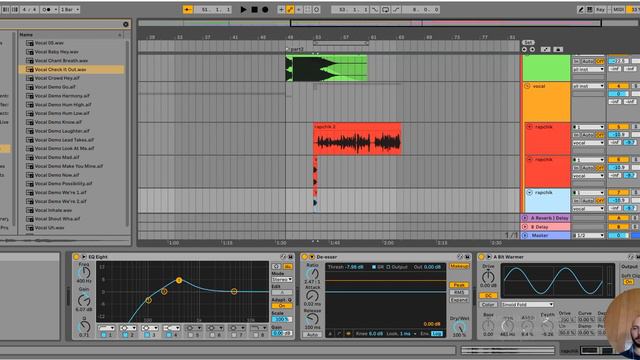Toggle the EQ Eight Adaptive Q On button
Viewport: 640px width, 360px height.
(282, 306)
